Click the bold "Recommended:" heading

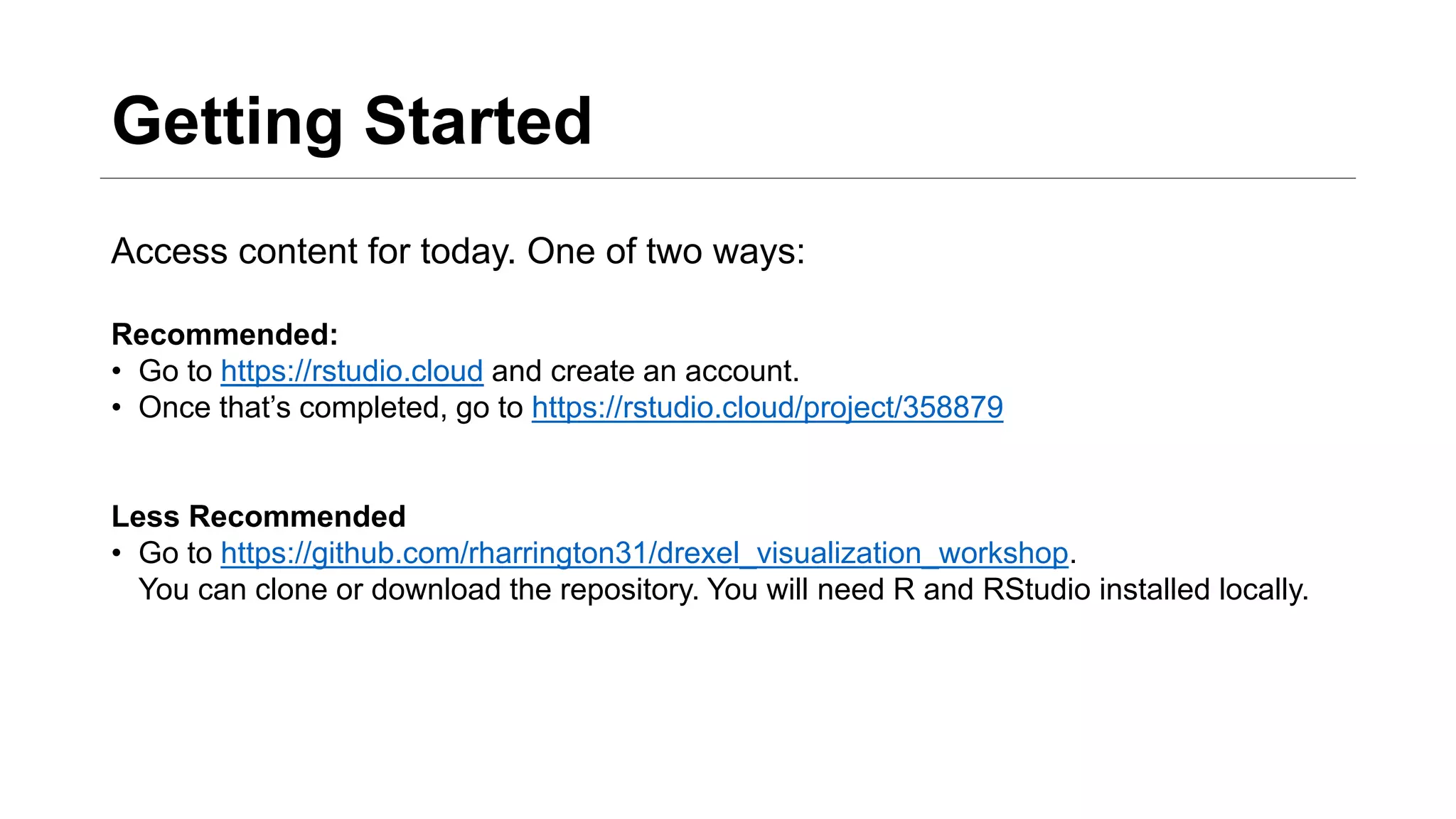click(x=225, y=334)
